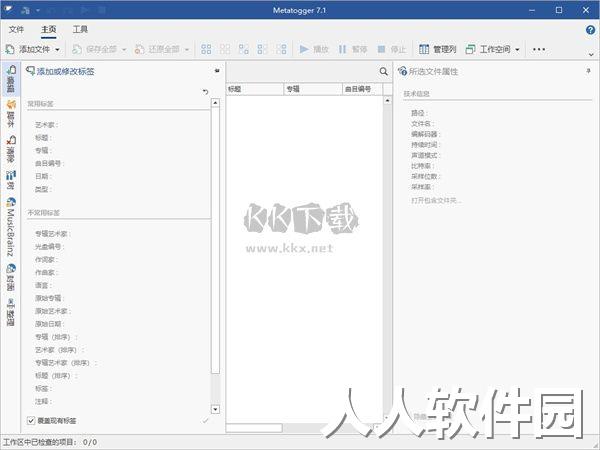Click the third grid selection icon
Viewport: 600px width, 450px height.
click(x=244, y=49)
